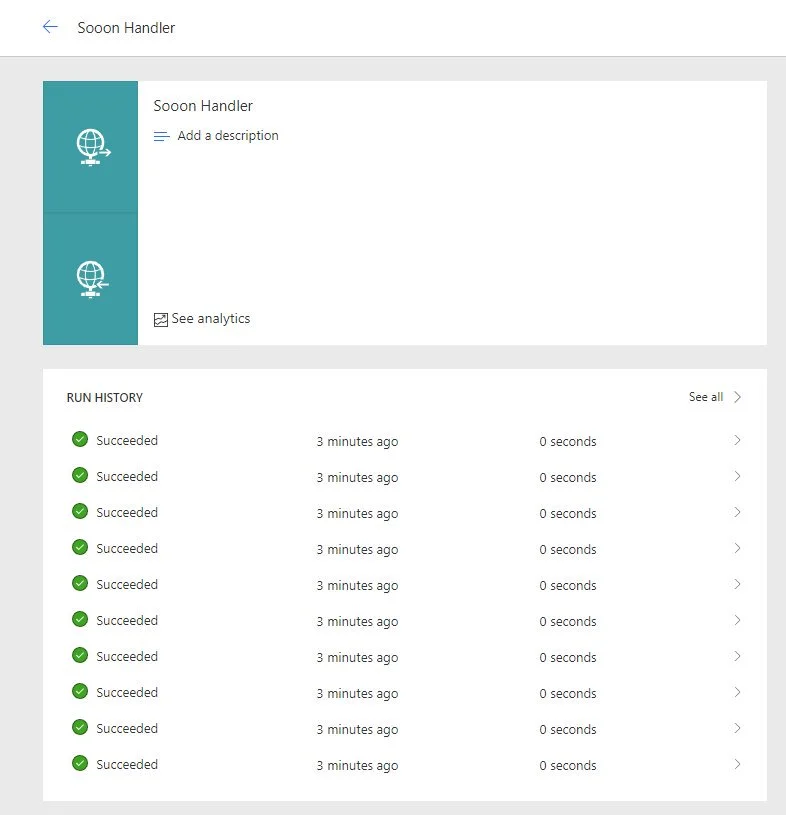Image resolution: width=786 pixels, height=815 pixels.
Task: Expand the third run history entry chevron
Action: (x=737, y=512)
